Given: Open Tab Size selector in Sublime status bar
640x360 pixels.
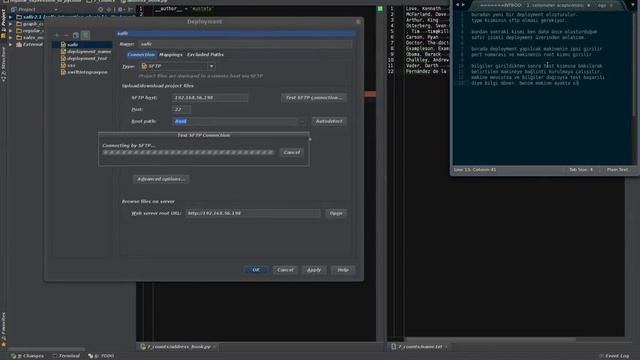Looking at the screenshot, I should [581, 170].
